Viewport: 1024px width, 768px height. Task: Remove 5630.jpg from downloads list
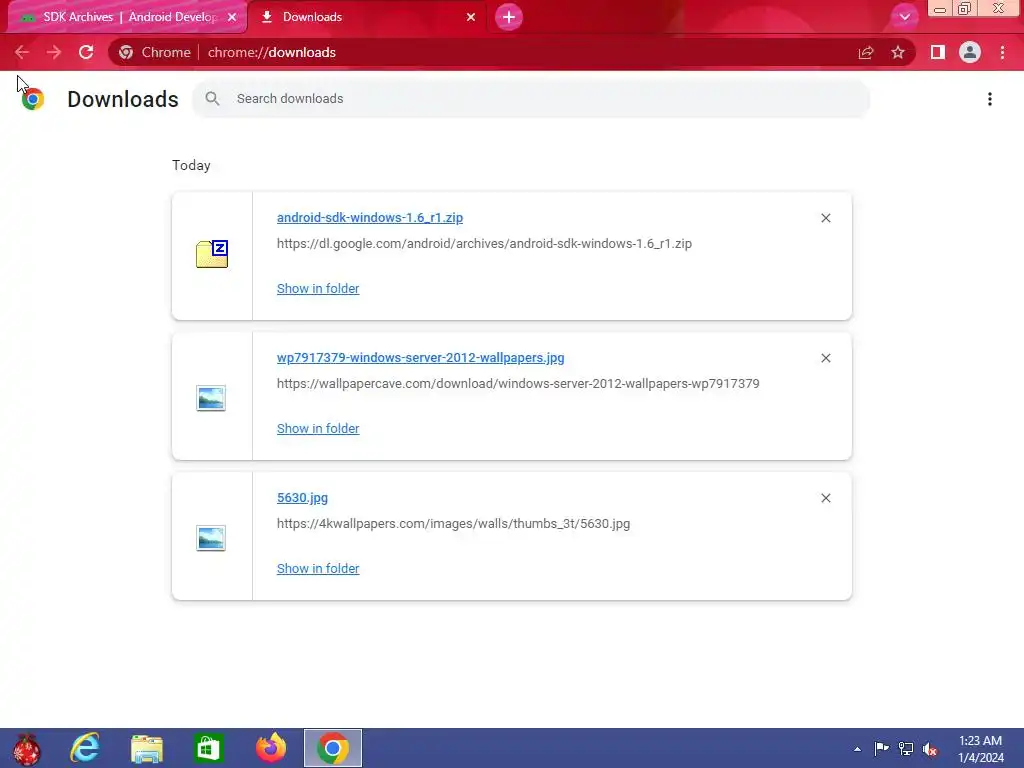(x=825, y=498)
